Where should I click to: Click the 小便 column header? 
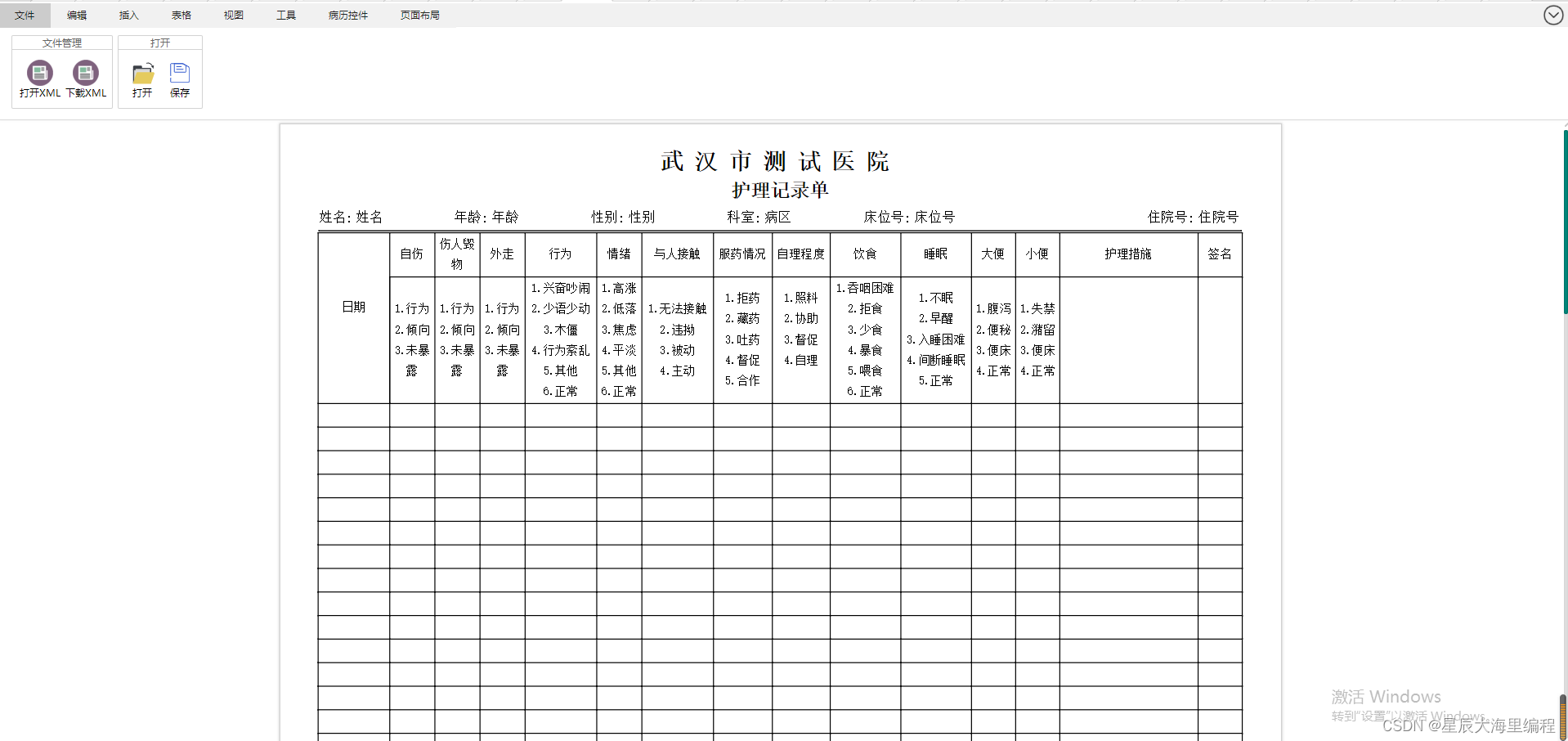pos(1037,254)
